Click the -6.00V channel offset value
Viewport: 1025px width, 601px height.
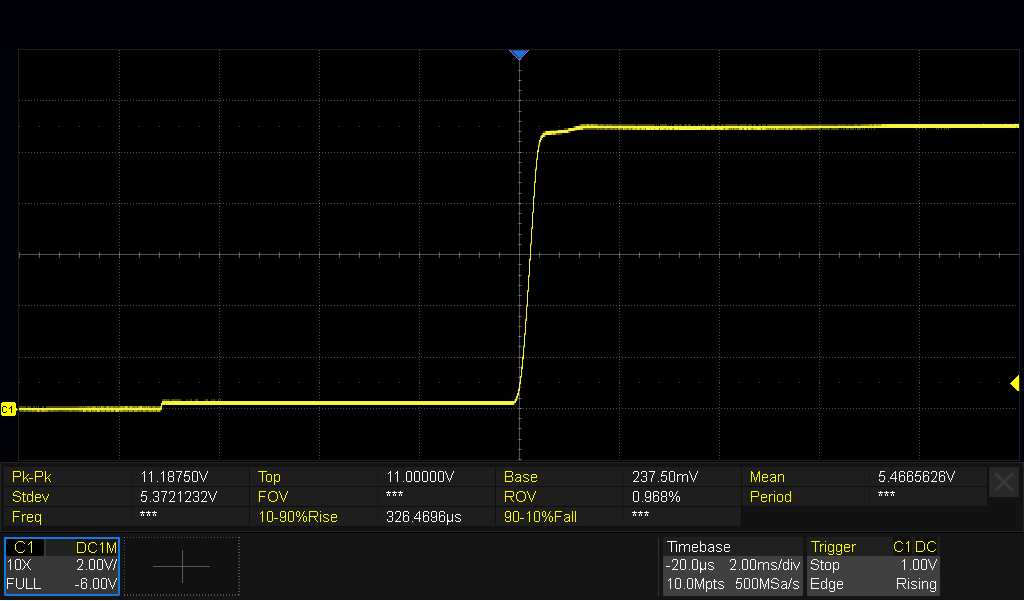(95, 584)
